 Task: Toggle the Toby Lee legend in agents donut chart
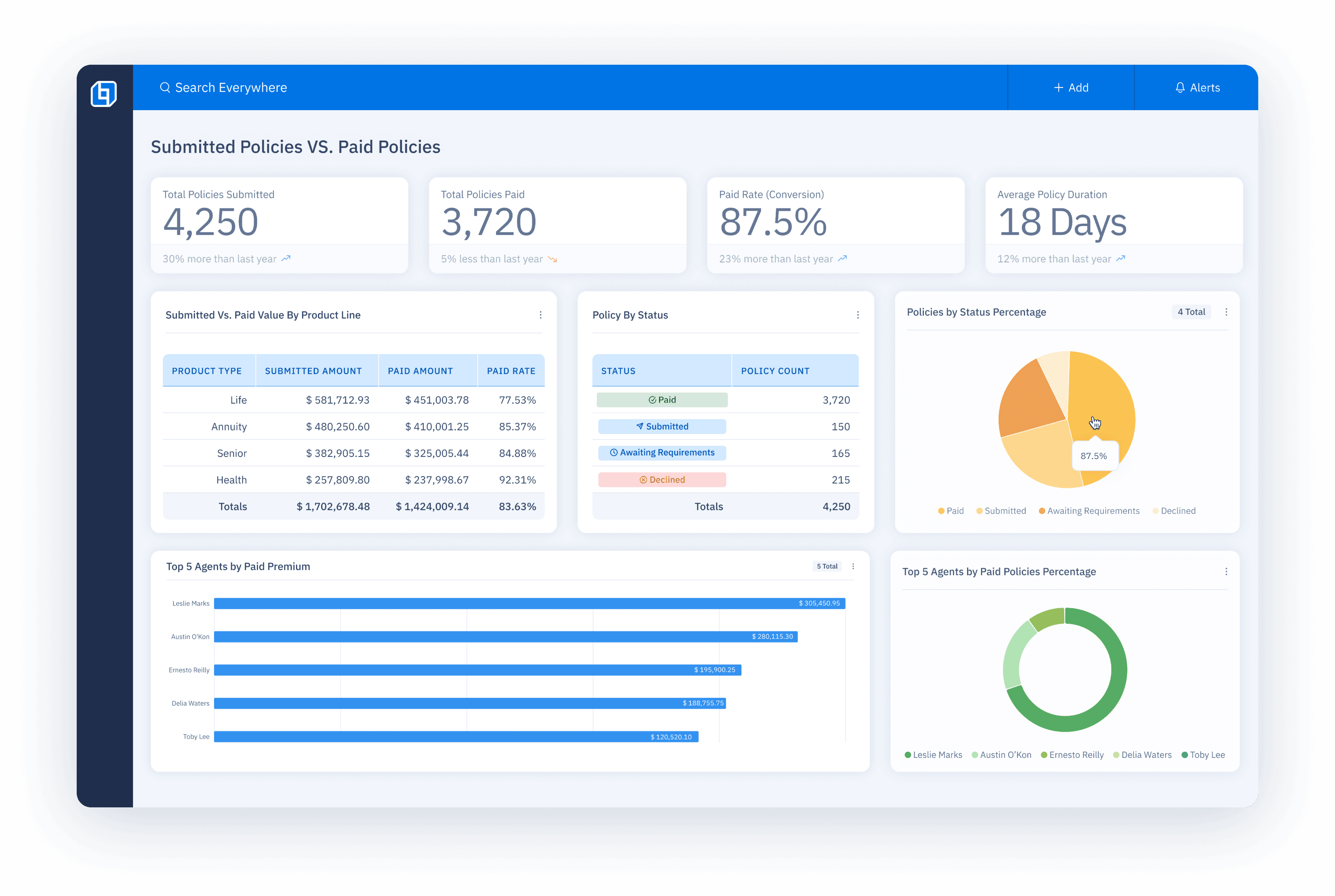coord(1203,754)
